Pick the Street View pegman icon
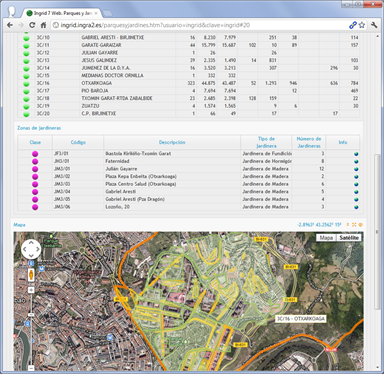384x374 pixels. (x=31, y=276)
